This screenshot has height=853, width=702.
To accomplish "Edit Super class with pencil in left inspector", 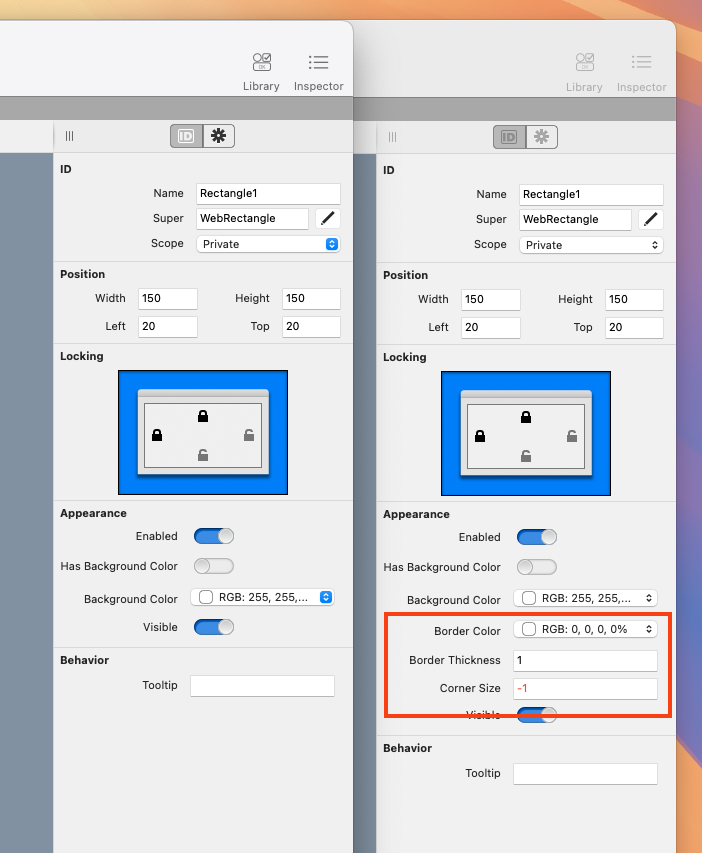I will (x=328, y=219).
